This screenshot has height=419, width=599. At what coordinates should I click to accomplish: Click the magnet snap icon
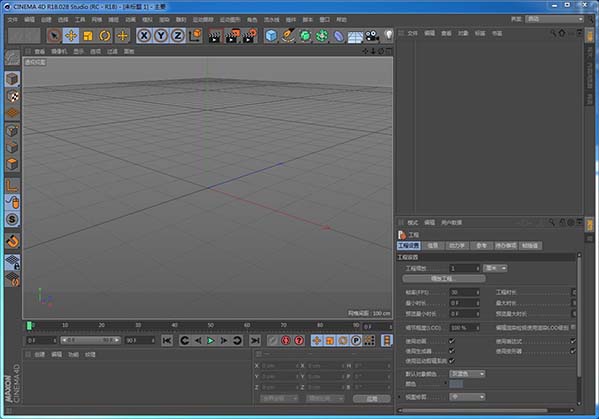[x=13, y=241]
